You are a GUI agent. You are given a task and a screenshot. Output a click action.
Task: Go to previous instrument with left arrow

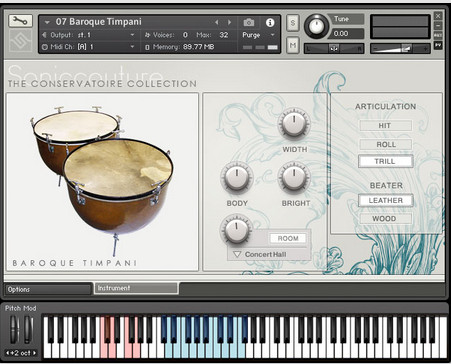(217, 22)
